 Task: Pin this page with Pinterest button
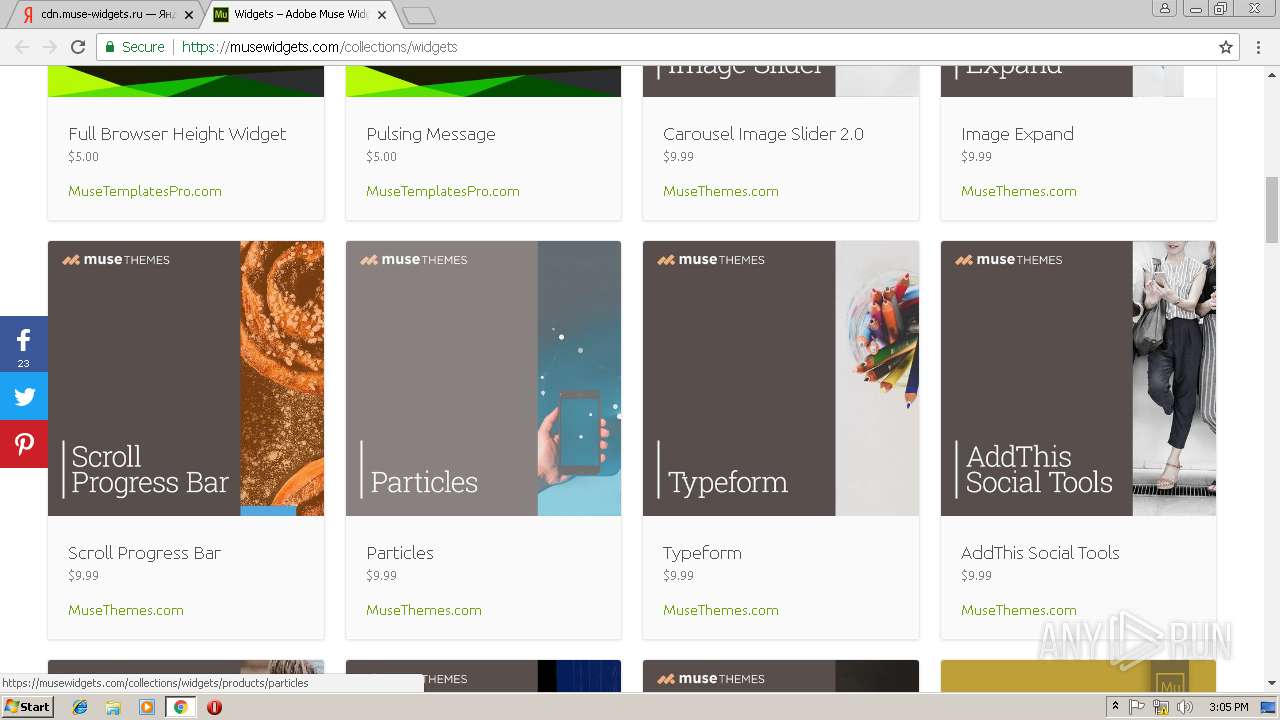tap(24, 444)
